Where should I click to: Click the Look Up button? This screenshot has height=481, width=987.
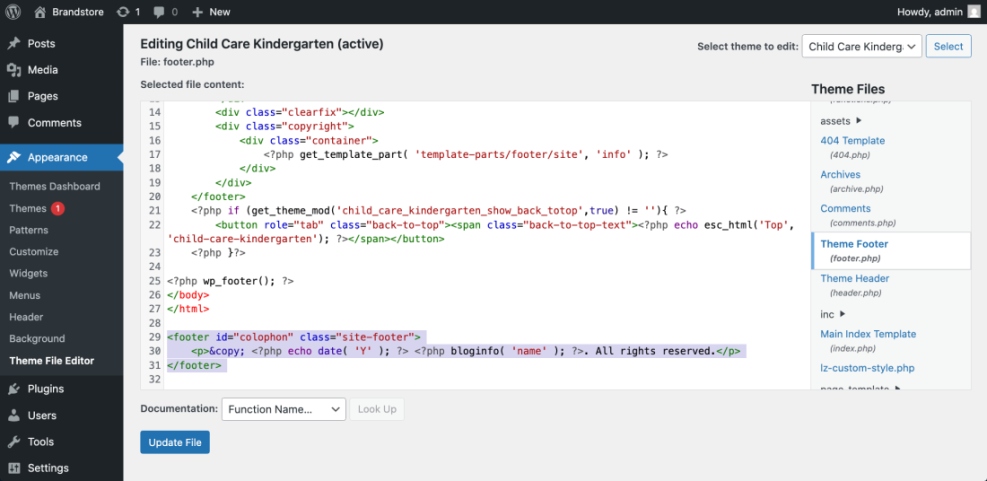pyautogui.click(x=377, y=409)
